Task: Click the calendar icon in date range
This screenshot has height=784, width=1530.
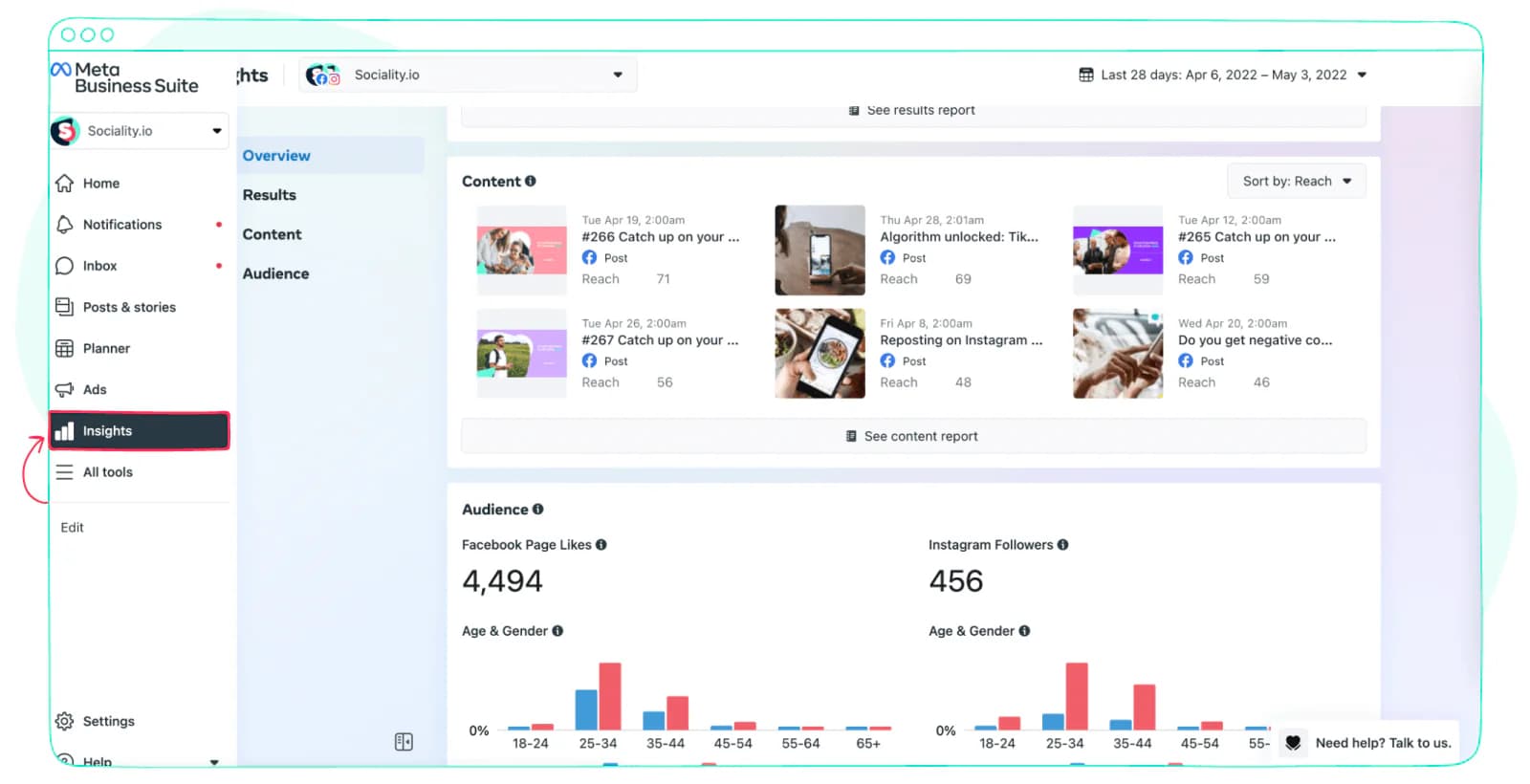Action: [x=1085, y=75]
